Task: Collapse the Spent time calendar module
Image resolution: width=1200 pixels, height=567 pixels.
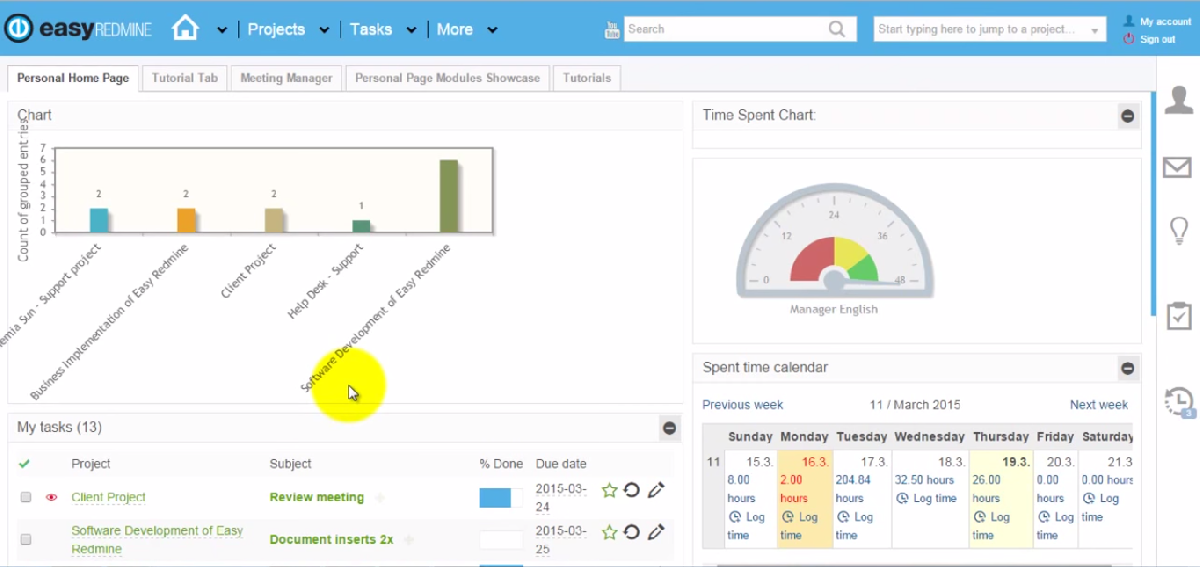Action: pyautogui.click(x=1128, y=368)
